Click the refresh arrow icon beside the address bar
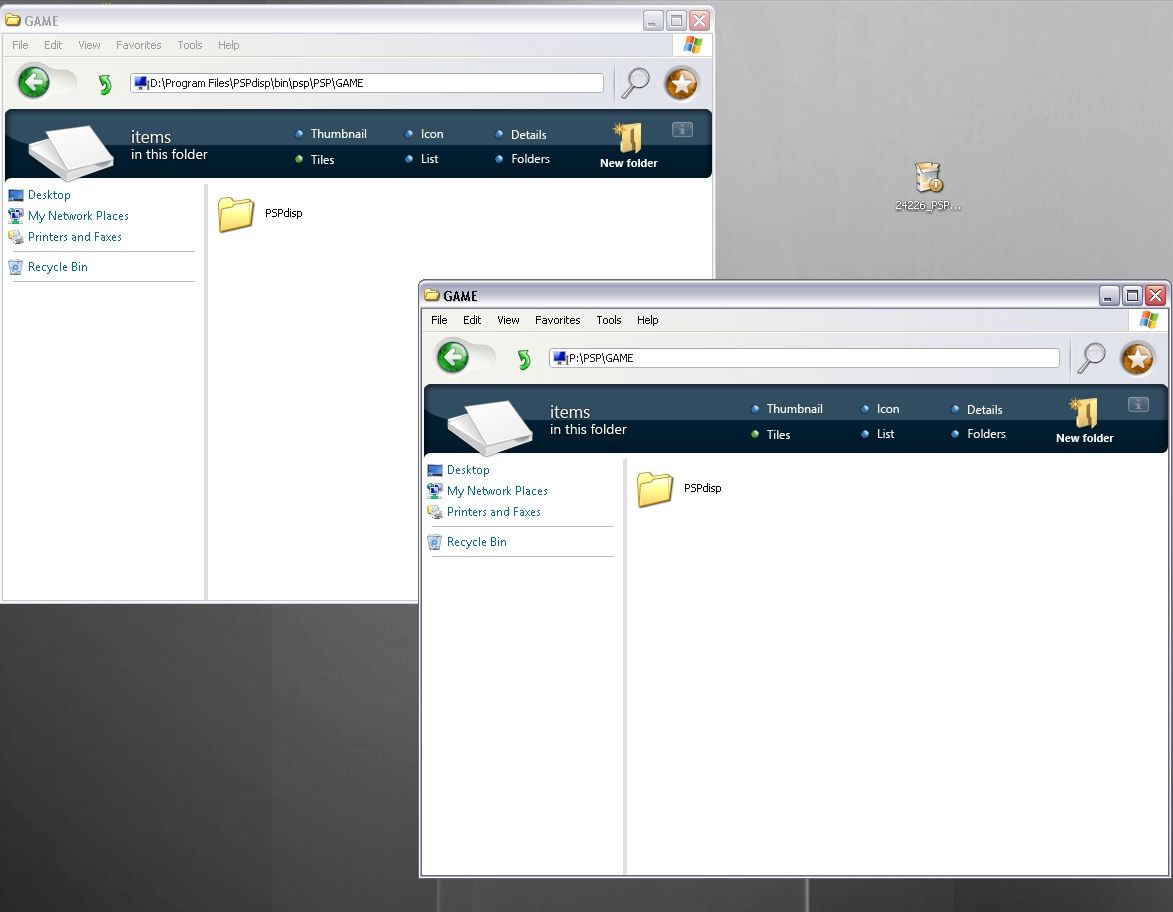Image resolution: width=1173 pixels, height=912 pixels. click(524, 357)
